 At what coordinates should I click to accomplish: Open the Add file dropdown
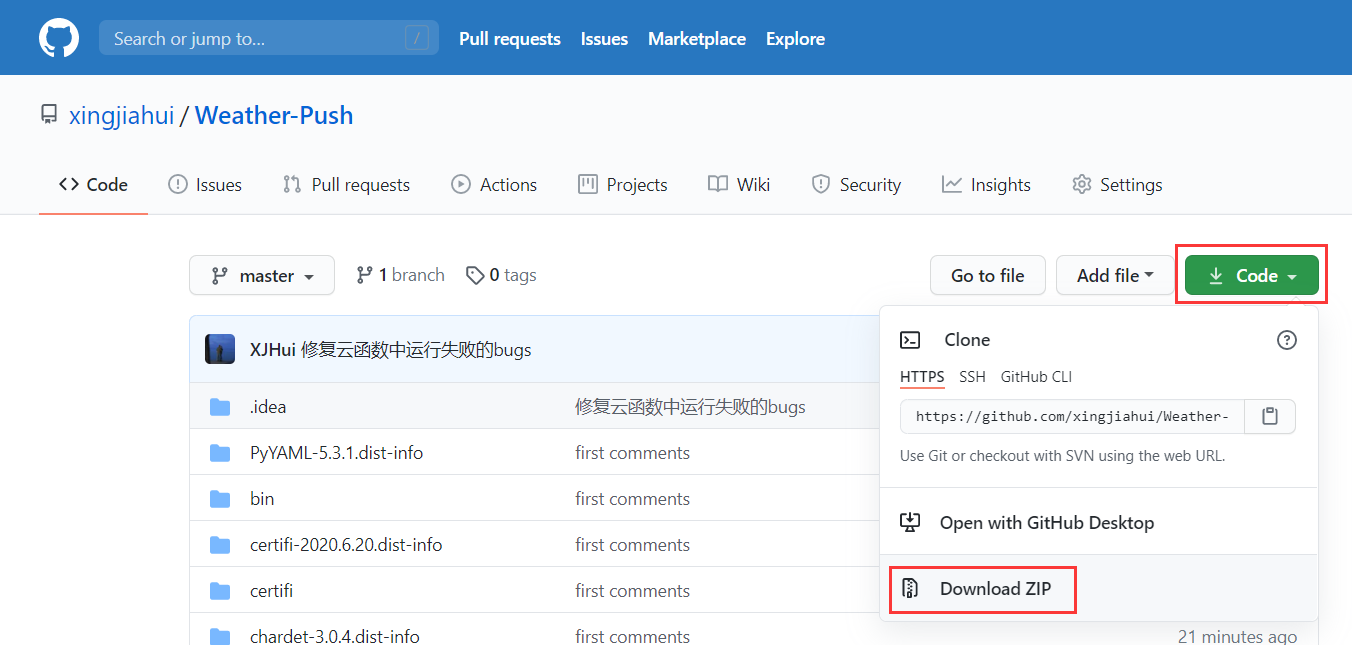coord(1115,275)
